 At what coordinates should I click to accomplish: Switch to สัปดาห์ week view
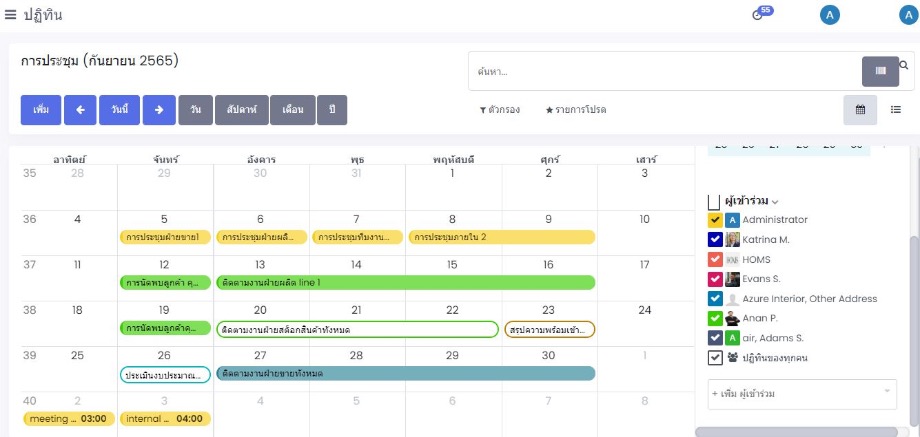(241, 110)
